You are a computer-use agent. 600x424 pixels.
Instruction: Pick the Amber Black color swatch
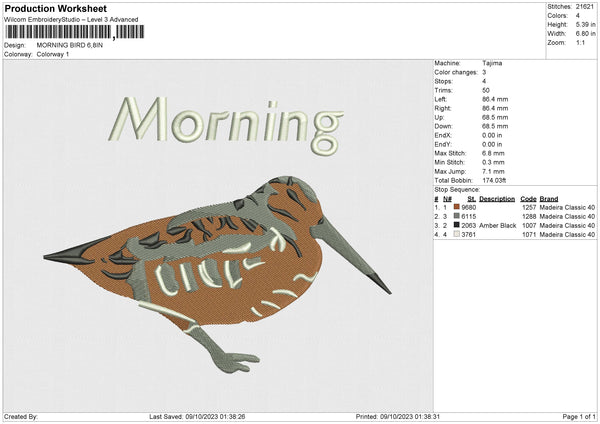pos(457,226)
